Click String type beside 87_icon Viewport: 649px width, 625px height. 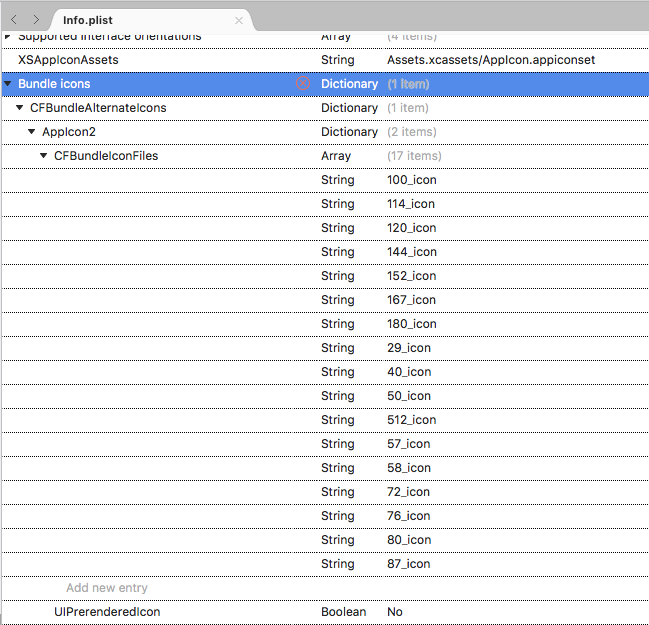[x=338, y=564]
